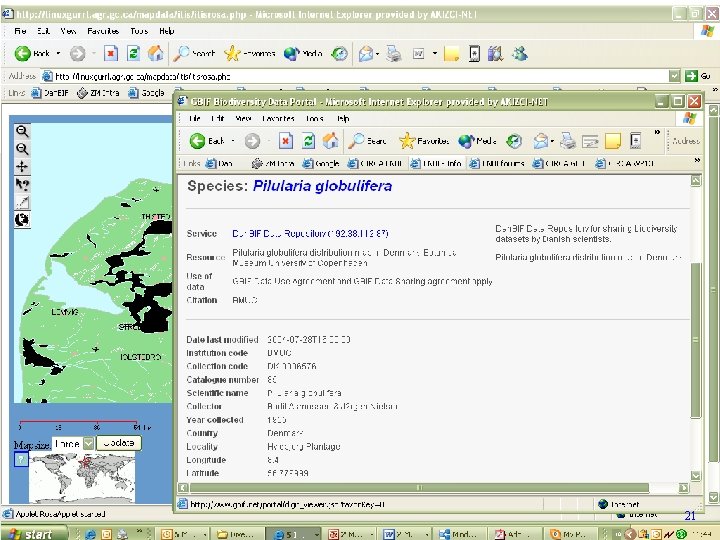Click Home in the background map window toolbar
720x540 pixels.
click(x=156, y=53)
